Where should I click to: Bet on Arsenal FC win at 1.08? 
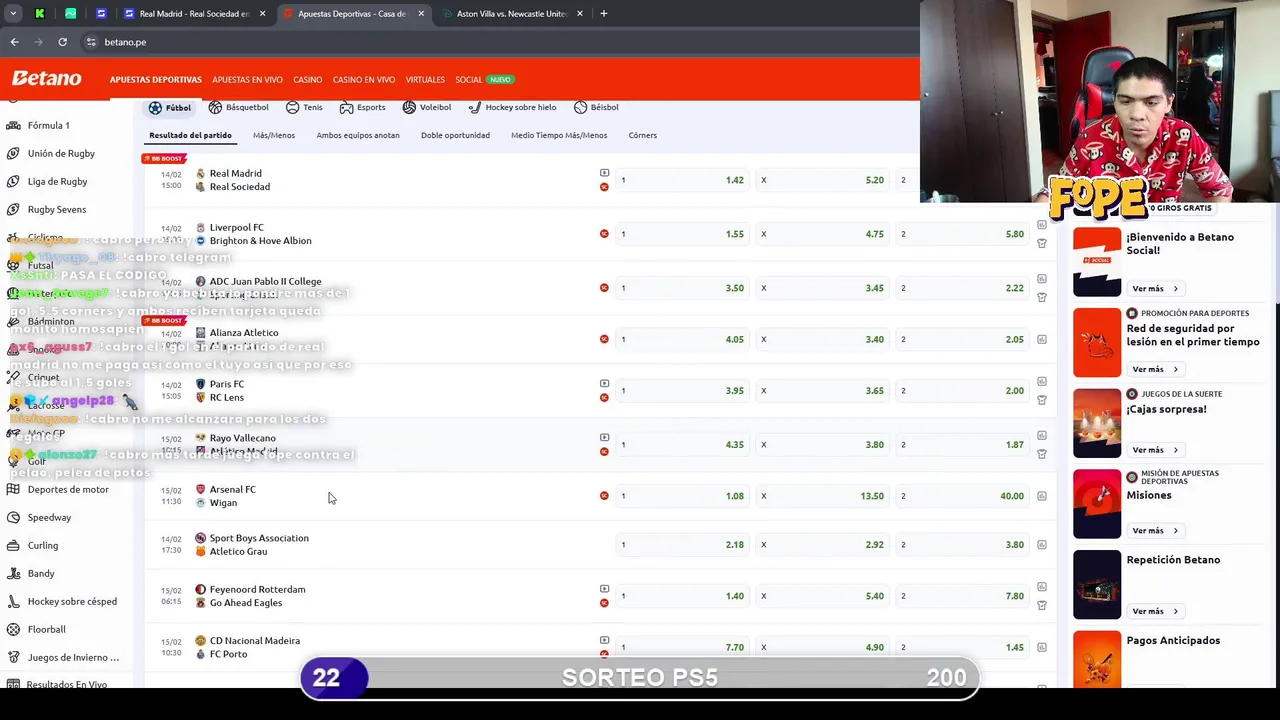[680, 496]
